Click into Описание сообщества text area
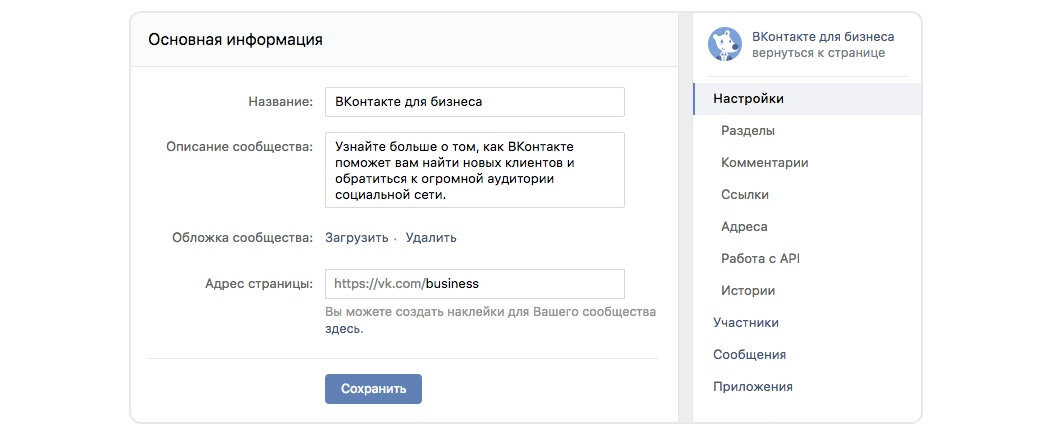Screen dimensions: 1048x436 pyautogui.click(x=474, y=170)
